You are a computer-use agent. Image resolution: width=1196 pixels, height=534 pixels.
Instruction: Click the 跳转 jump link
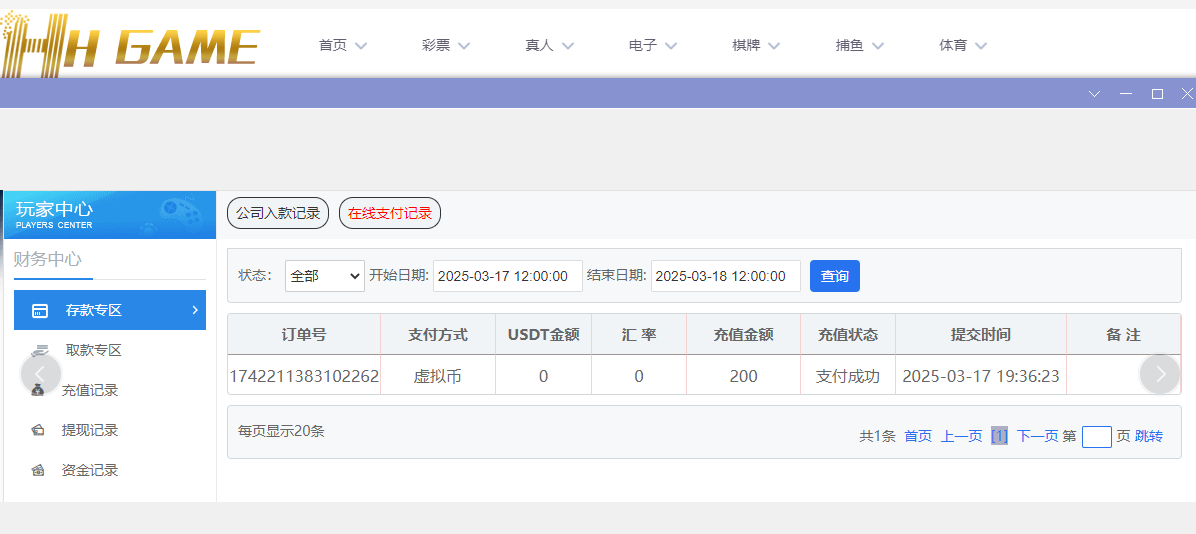[1149, 436]
